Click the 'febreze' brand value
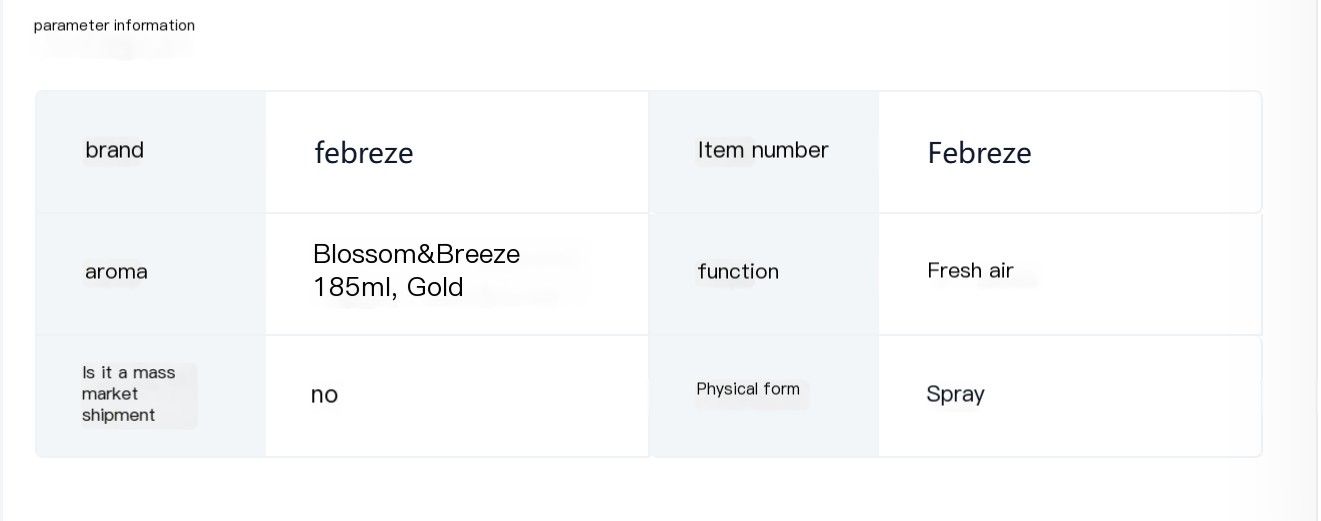This screenshot has height=521, width=1321. tap(363, 153)
